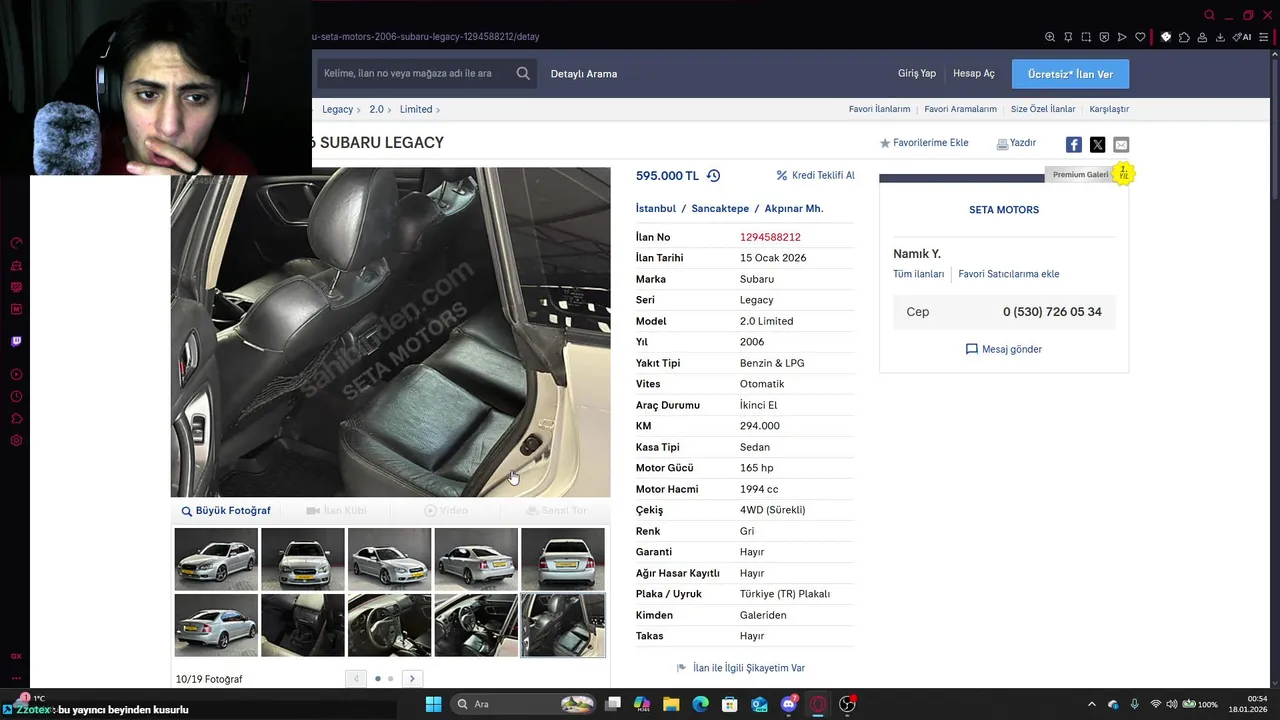Open the player icon in browser sidebar
This screenshot has width=1280, height=720.
(16, 374)
